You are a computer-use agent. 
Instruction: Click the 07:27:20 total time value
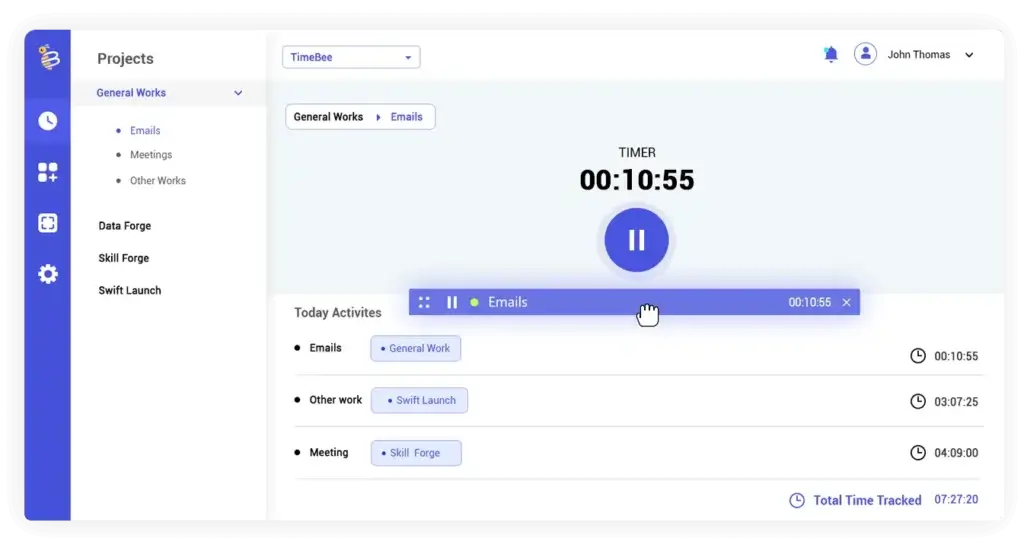956,499
